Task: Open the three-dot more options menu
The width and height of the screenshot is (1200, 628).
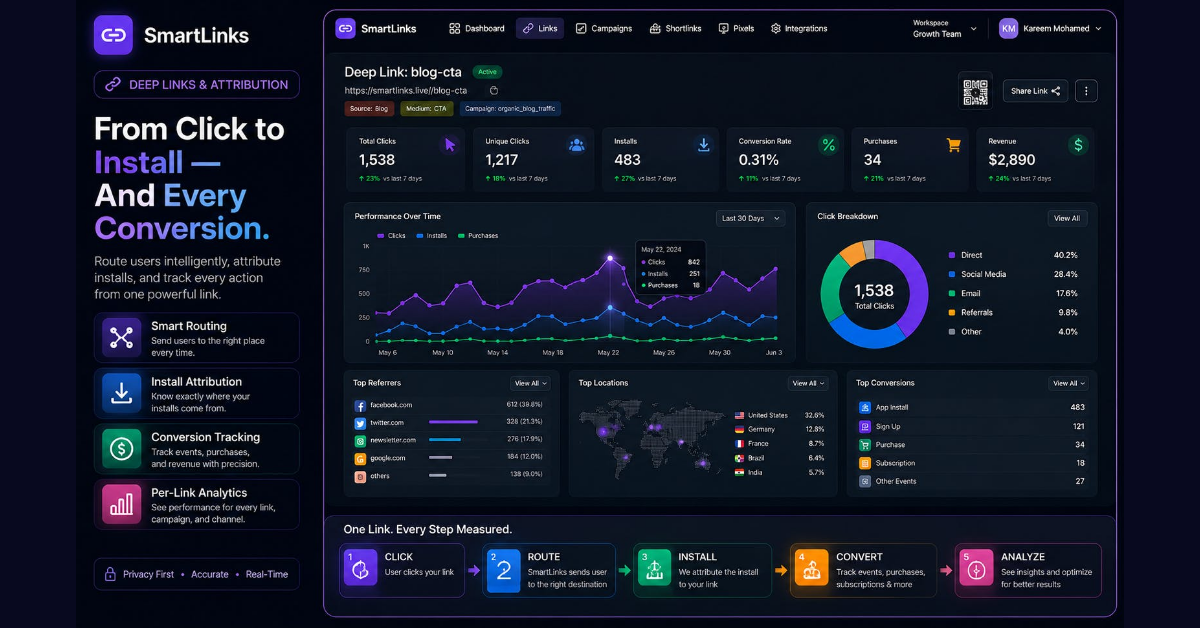Action: (1086, 91)
